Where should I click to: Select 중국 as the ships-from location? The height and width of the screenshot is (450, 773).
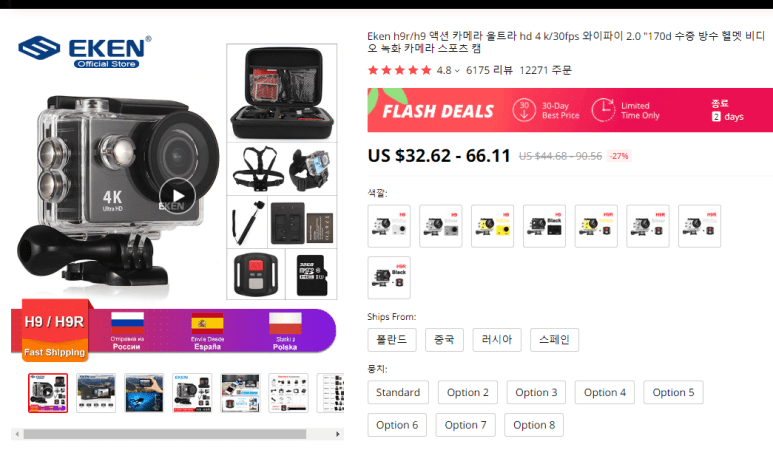click(444, 340)
